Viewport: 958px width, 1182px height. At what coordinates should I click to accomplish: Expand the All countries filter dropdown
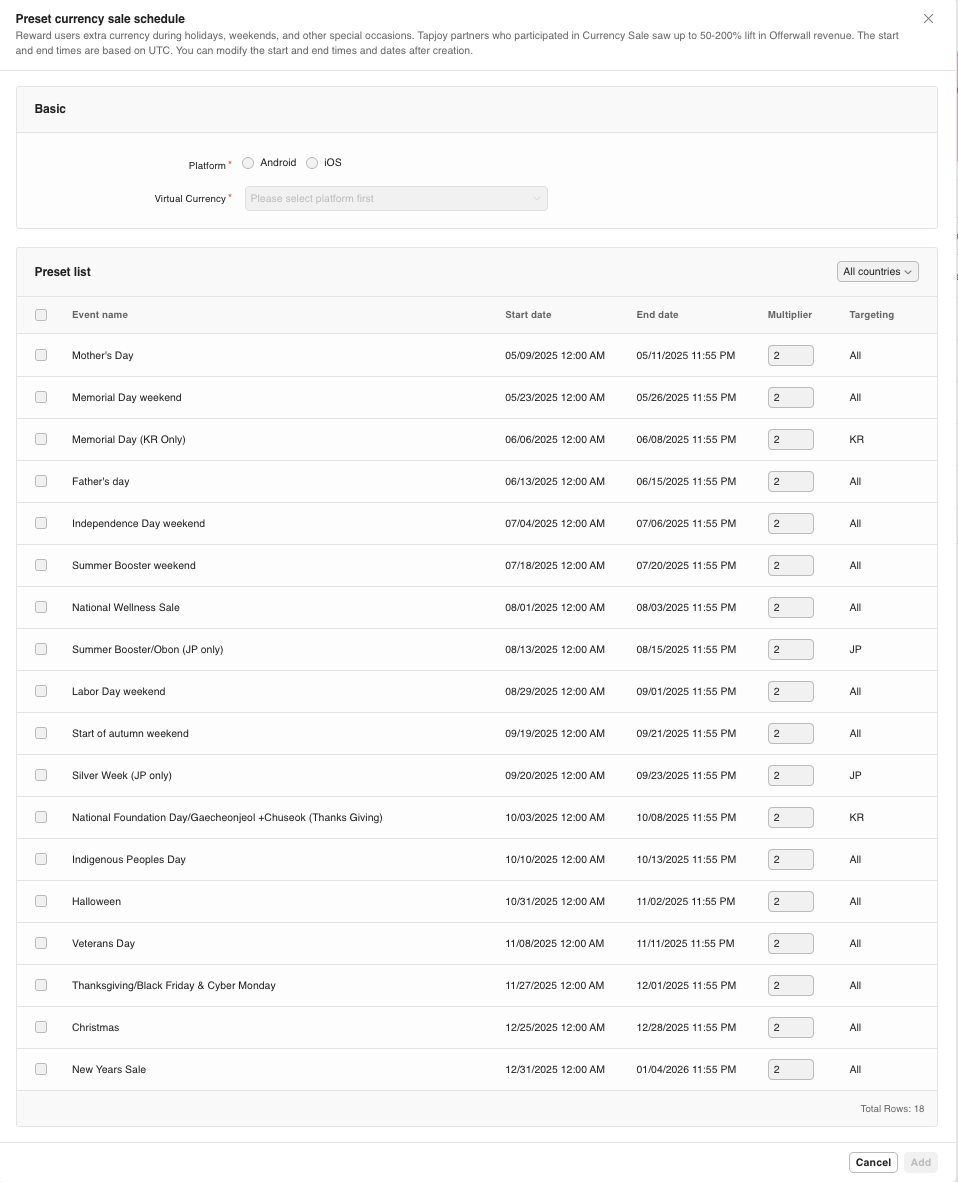tap(877, 272)
